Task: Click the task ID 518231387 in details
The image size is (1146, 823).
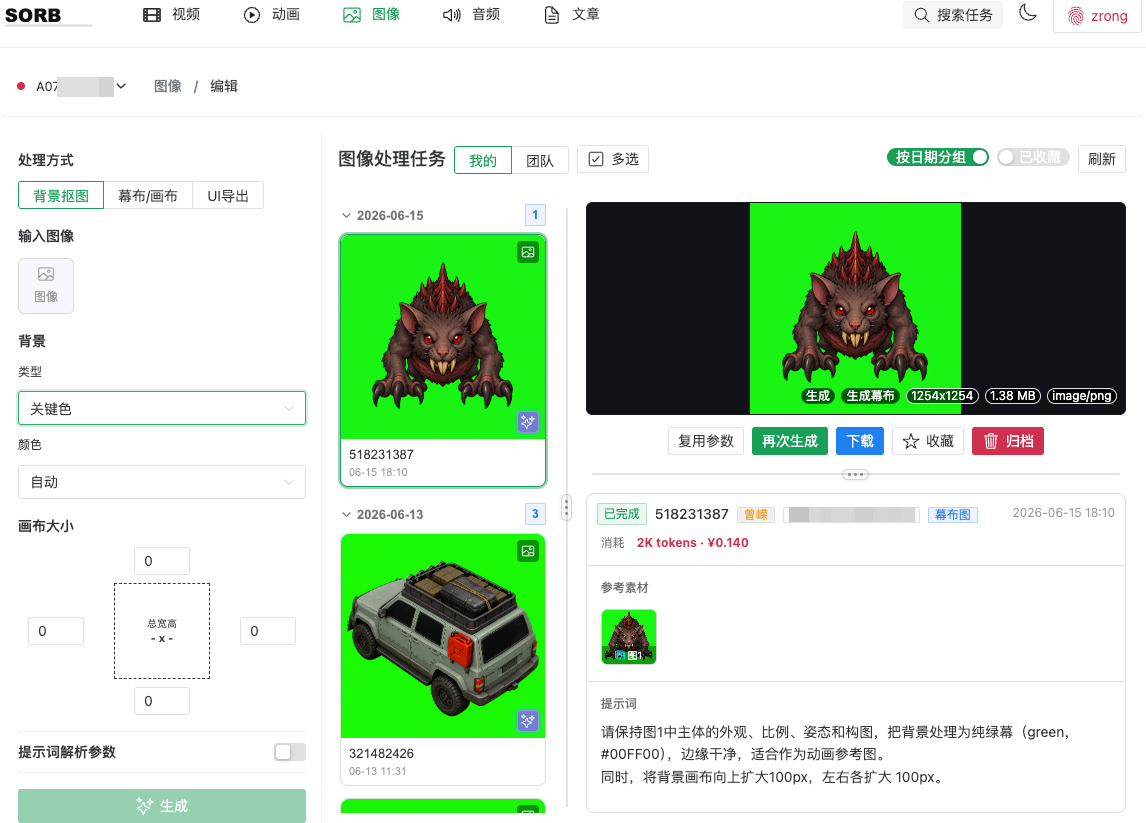Action: tap(691, 514)
